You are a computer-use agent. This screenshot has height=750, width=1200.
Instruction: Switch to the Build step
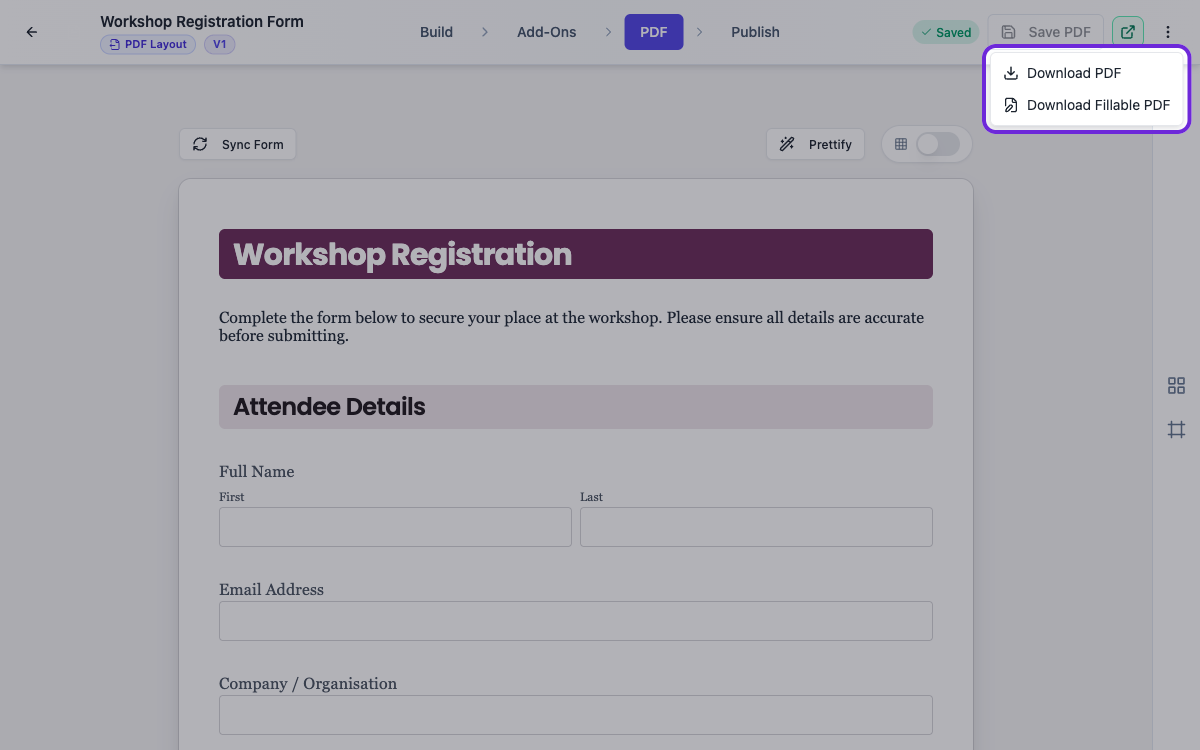point(436,32)
